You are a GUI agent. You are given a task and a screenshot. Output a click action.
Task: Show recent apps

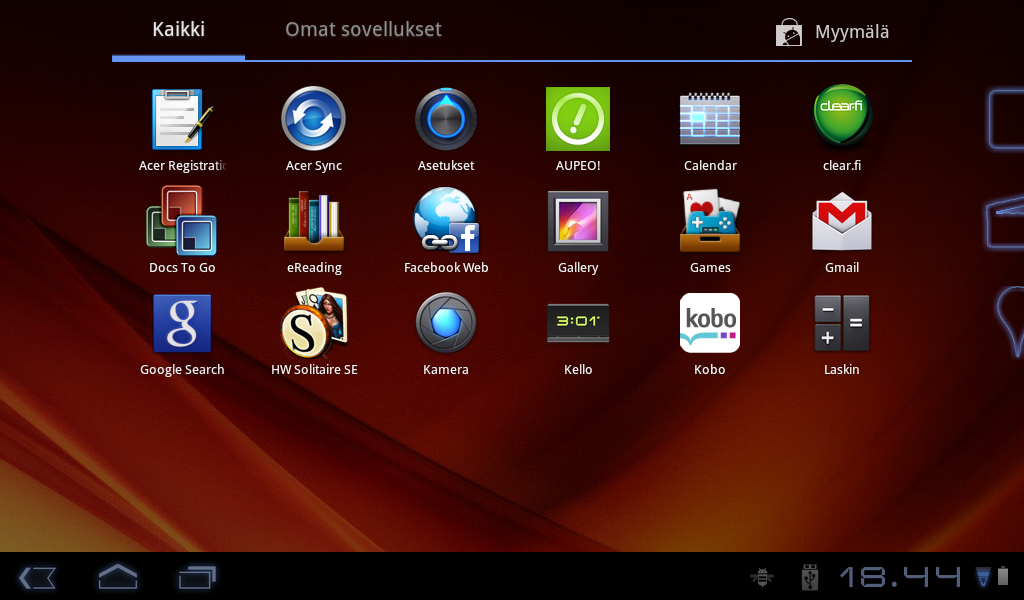(197, 577)
